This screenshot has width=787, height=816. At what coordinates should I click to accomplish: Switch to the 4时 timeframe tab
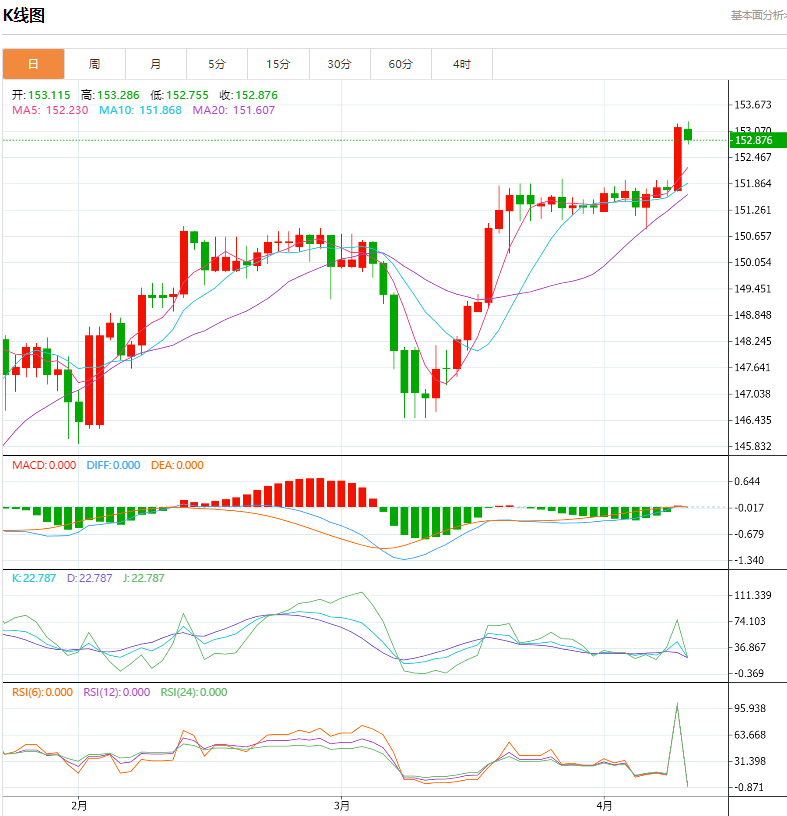(461, 64)
